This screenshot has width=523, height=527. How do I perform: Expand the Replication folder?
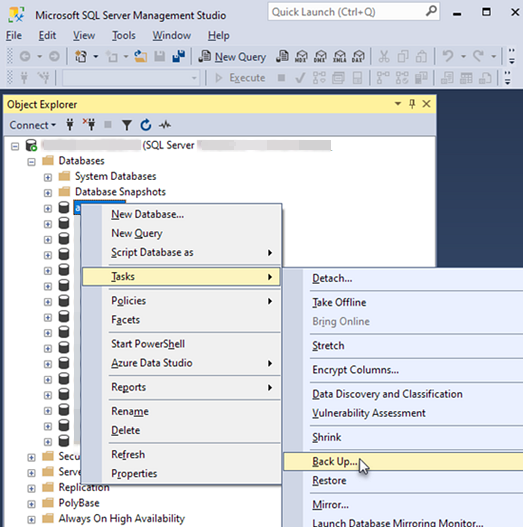(31, 488)
